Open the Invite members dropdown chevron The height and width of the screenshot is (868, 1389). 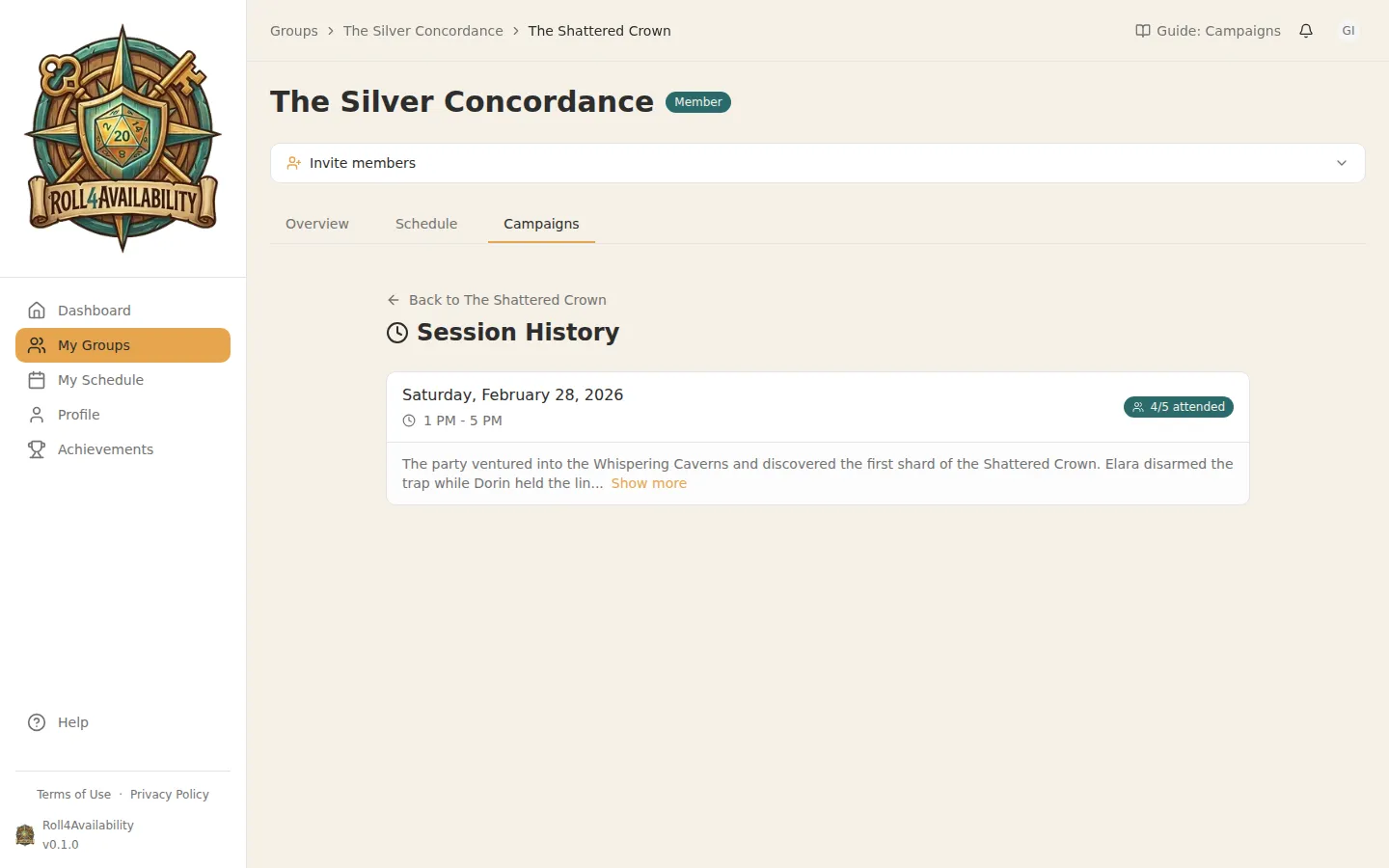(1341, 163)
